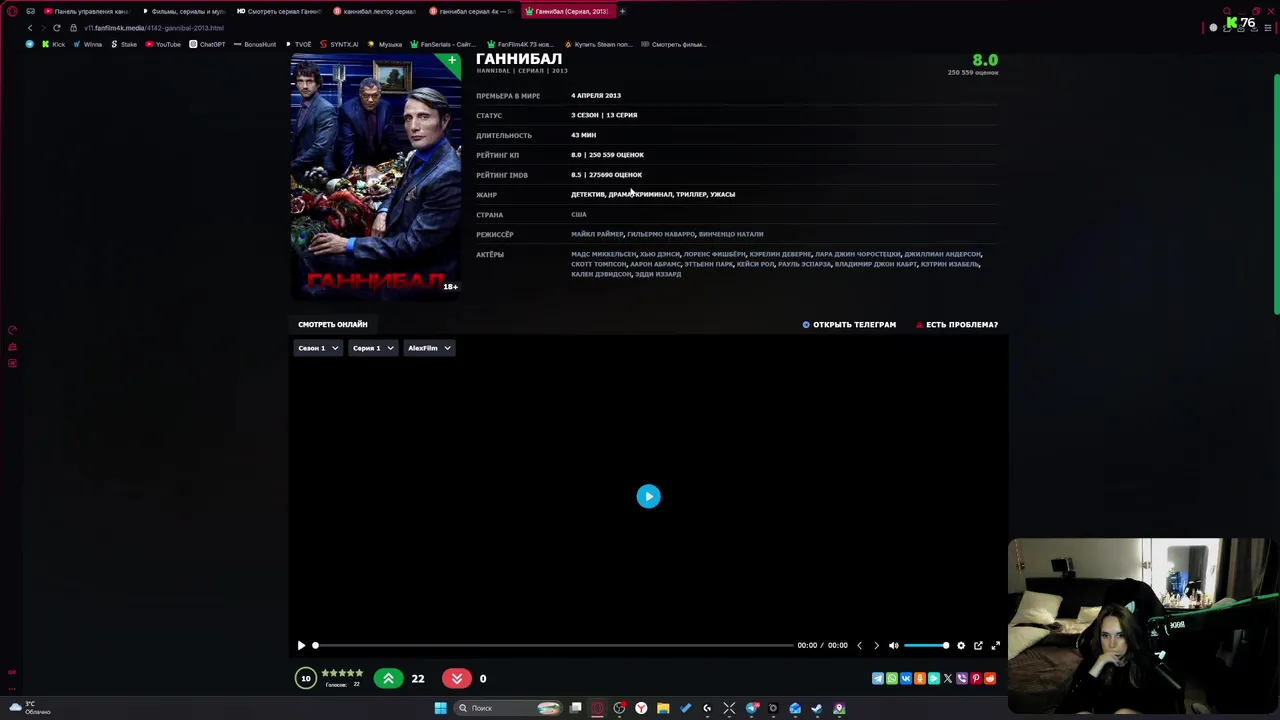Click director link Майкл Раймер
Screen dimensions: 1280x720
coord(597,234)
